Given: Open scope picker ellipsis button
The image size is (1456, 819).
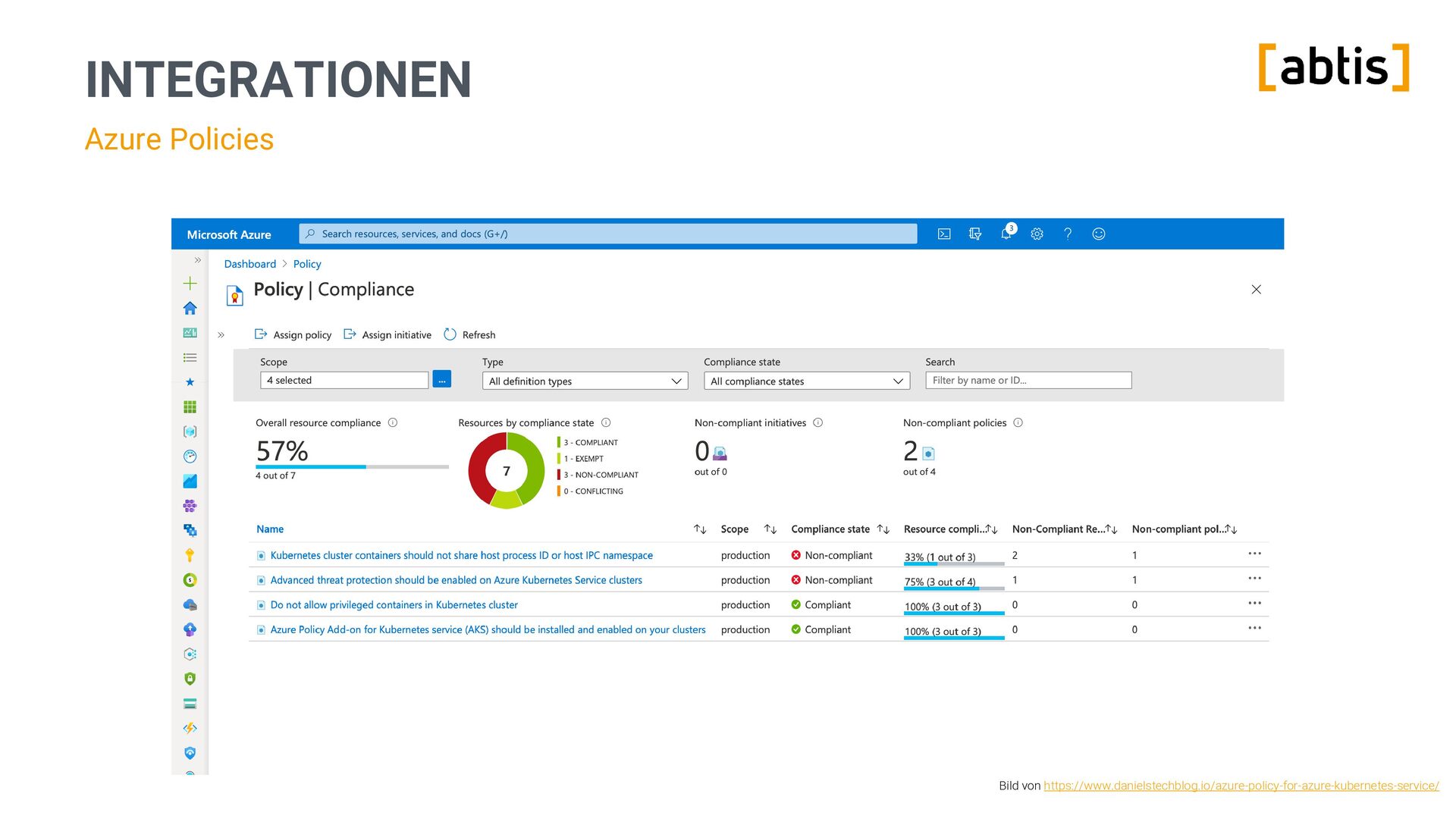Looking at the screenshot, I should (x=441, y=380).
